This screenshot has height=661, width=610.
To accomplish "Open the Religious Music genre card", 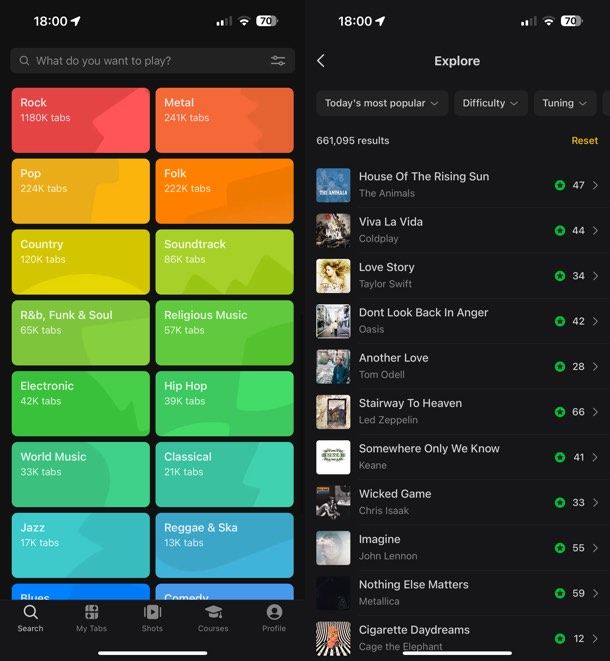I will pos(225,333).
